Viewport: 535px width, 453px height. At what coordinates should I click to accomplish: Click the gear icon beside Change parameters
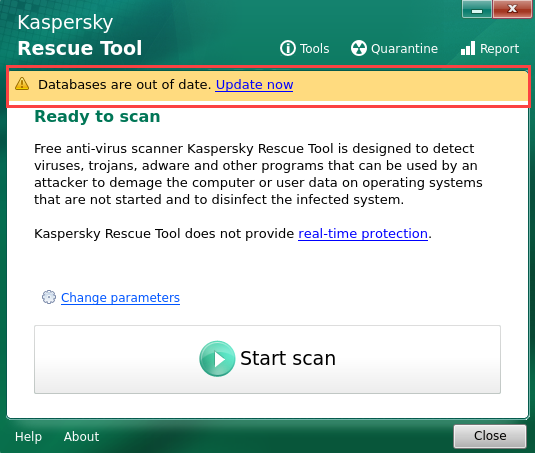pos(49,297)
